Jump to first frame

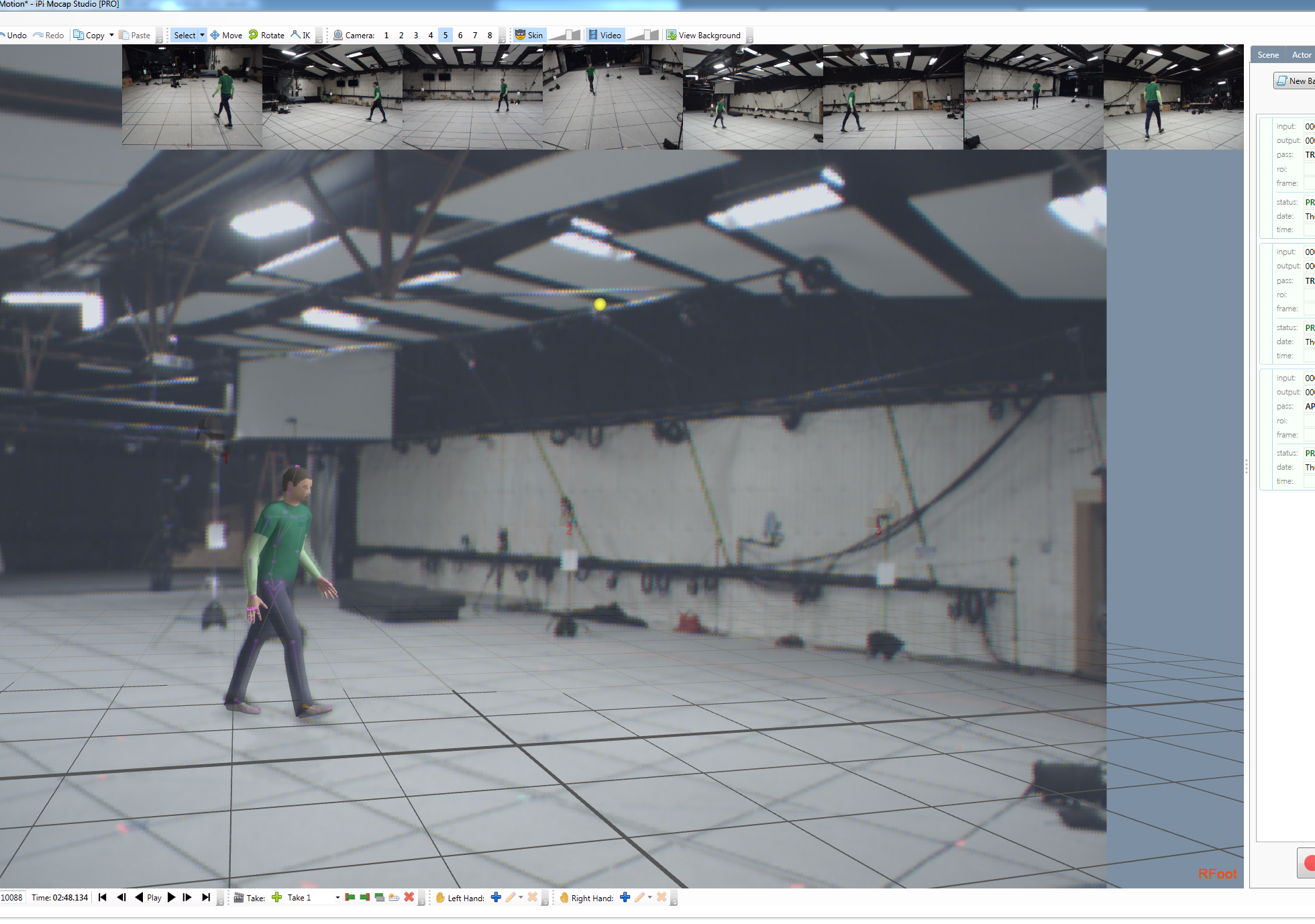[x=103, y=898]
